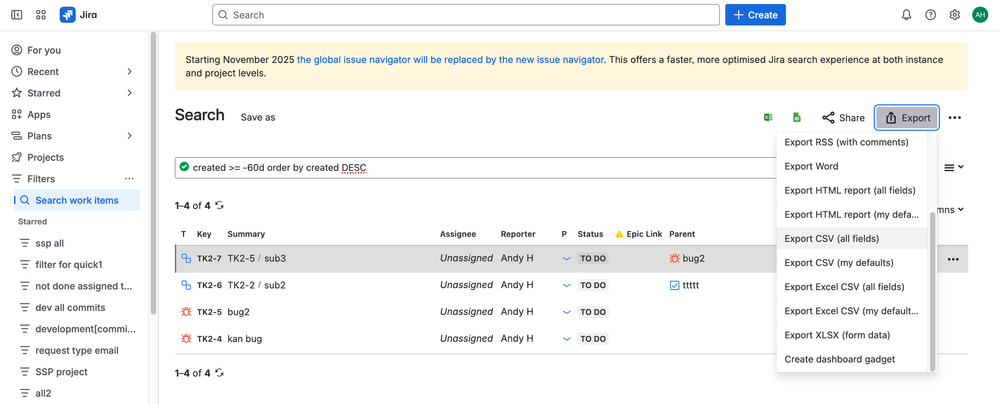Click the subtask type icon of TK2-6
999x404 pixels.
click(186, 285)
